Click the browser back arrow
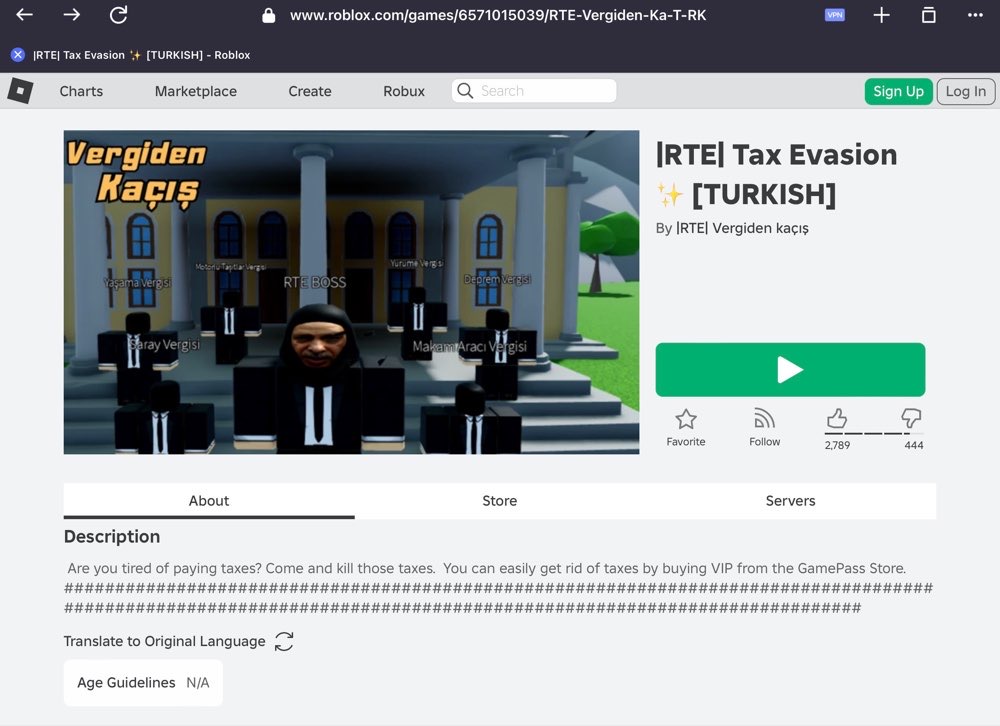Viewport: 1000px width, 726px height. tap(24, 15)
